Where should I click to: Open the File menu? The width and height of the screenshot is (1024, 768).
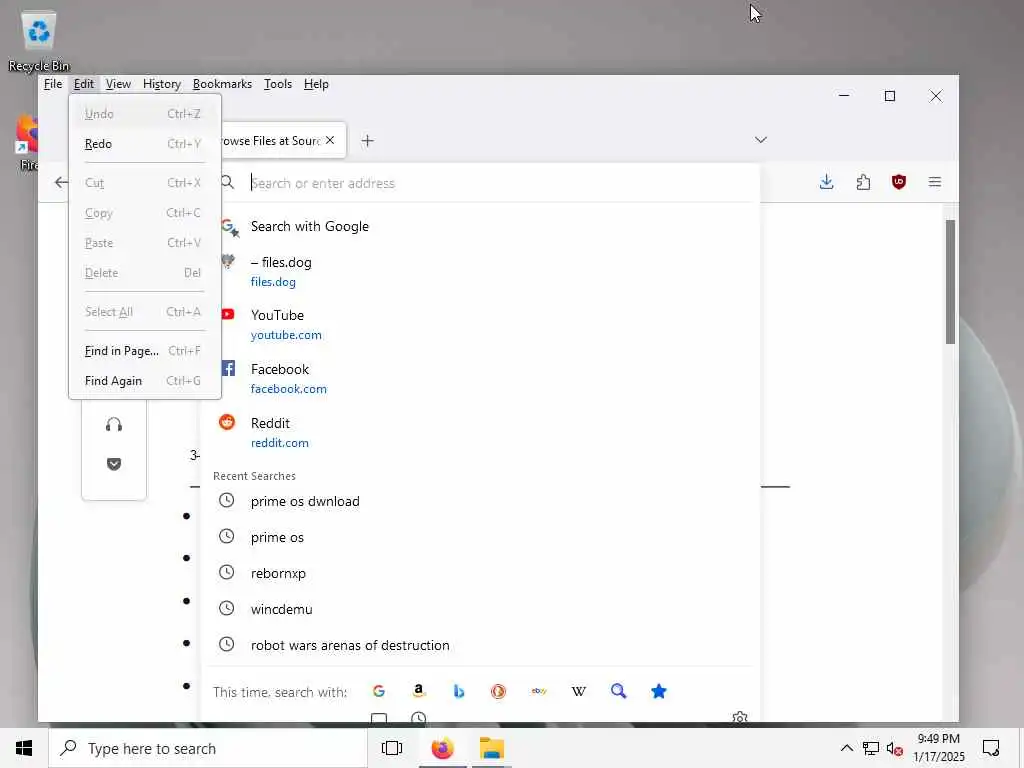(x=53, y=84)
